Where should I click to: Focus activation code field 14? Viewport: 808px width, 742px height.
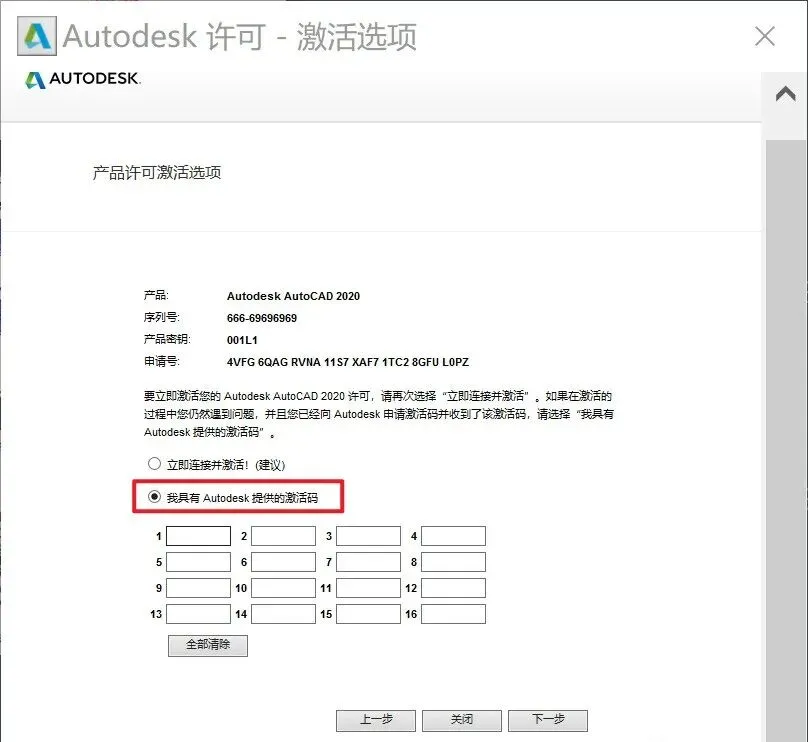click(283, 614)
